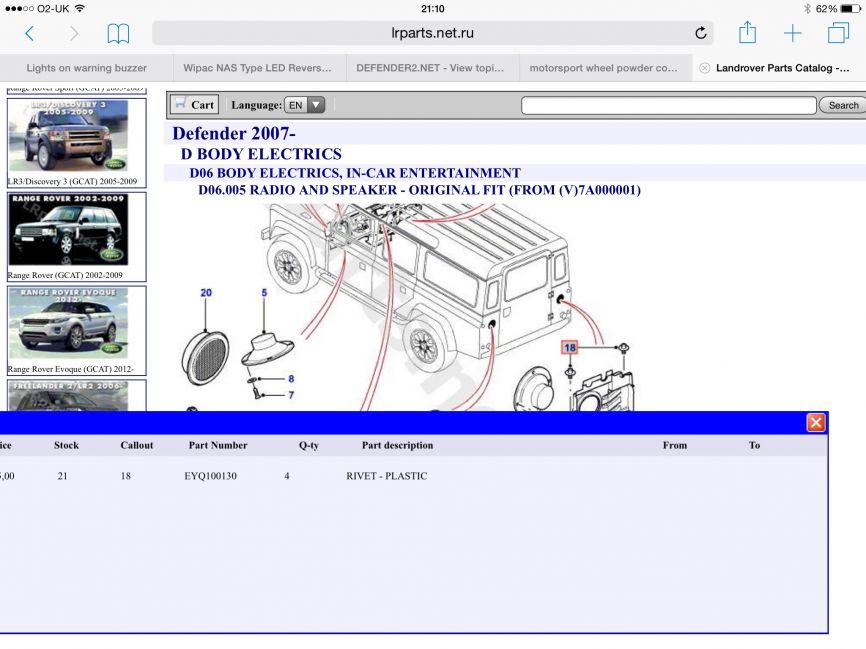Open D06 In-Car Entertainment link

point(355,173)
